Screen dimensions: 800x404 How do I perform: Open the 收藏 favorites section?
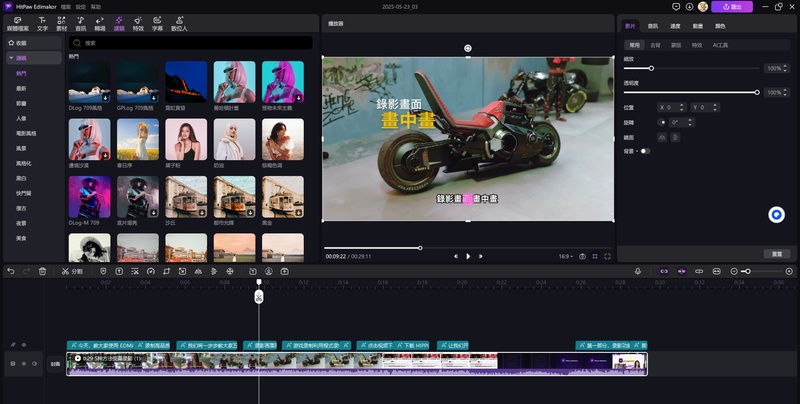click(x=34, y=43)
